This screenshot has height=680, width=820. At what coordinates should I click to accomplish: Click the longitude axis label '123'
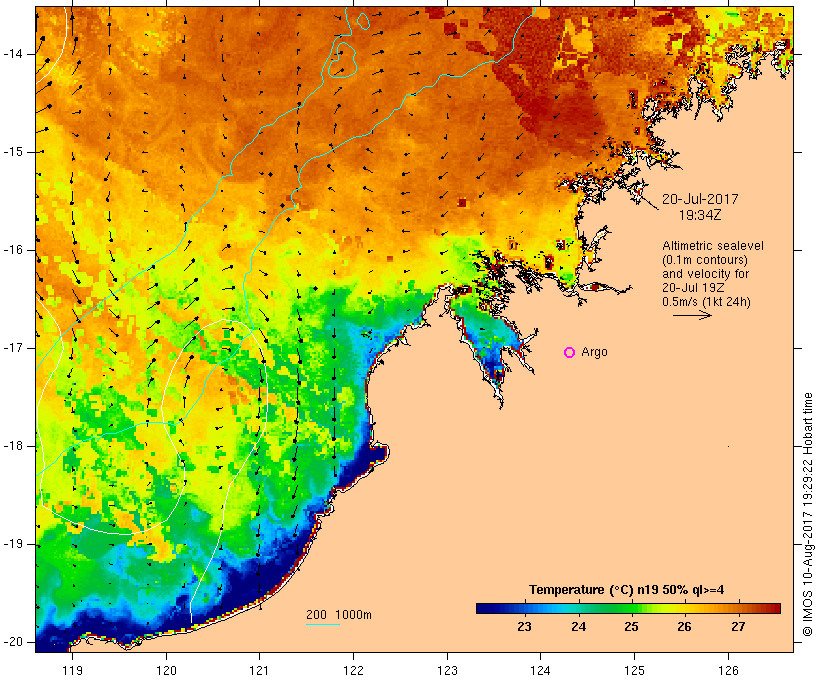tap(447, 671)
